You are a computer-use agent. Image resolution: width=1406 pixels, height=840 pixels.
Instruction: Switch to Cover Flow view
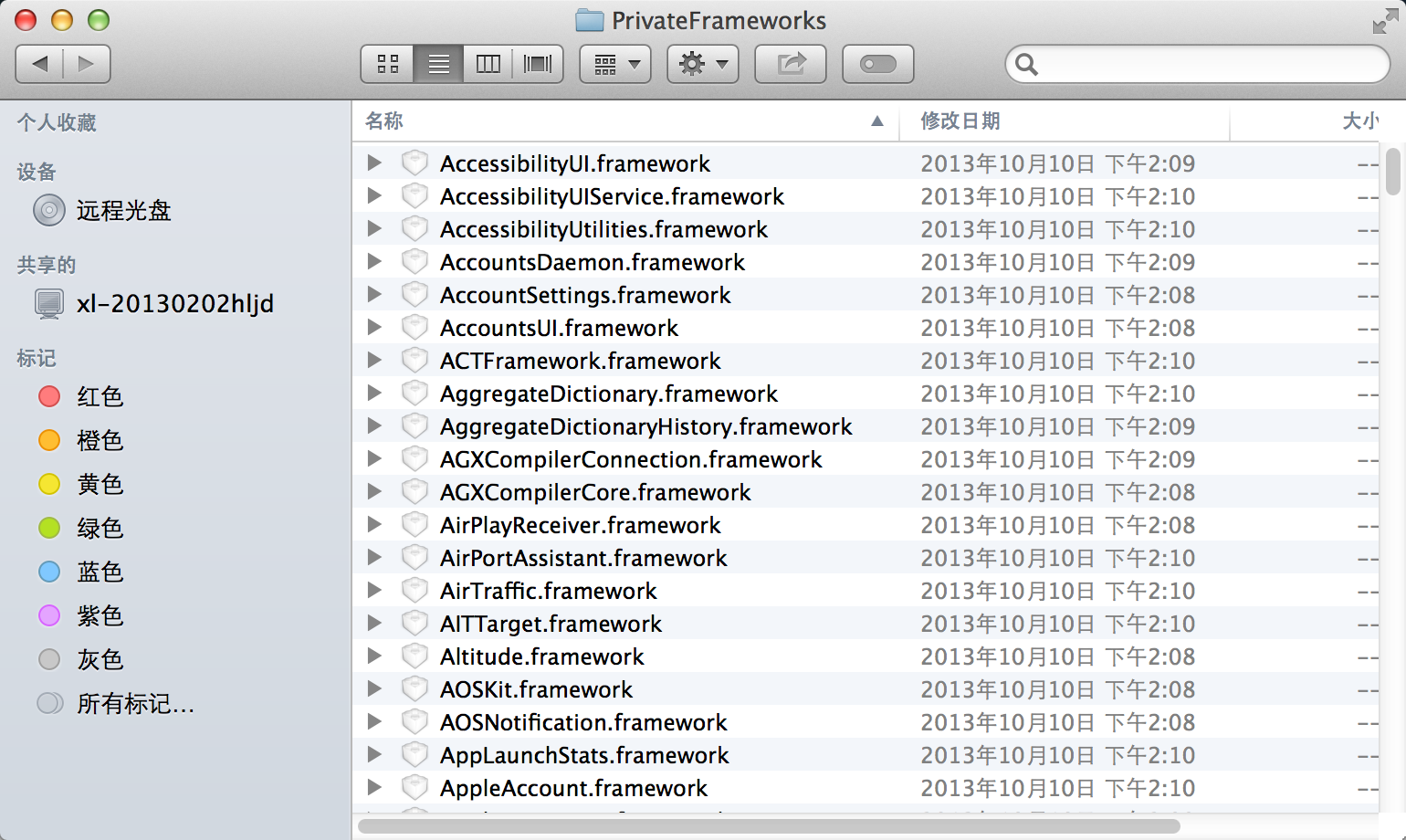click(538, 64)
